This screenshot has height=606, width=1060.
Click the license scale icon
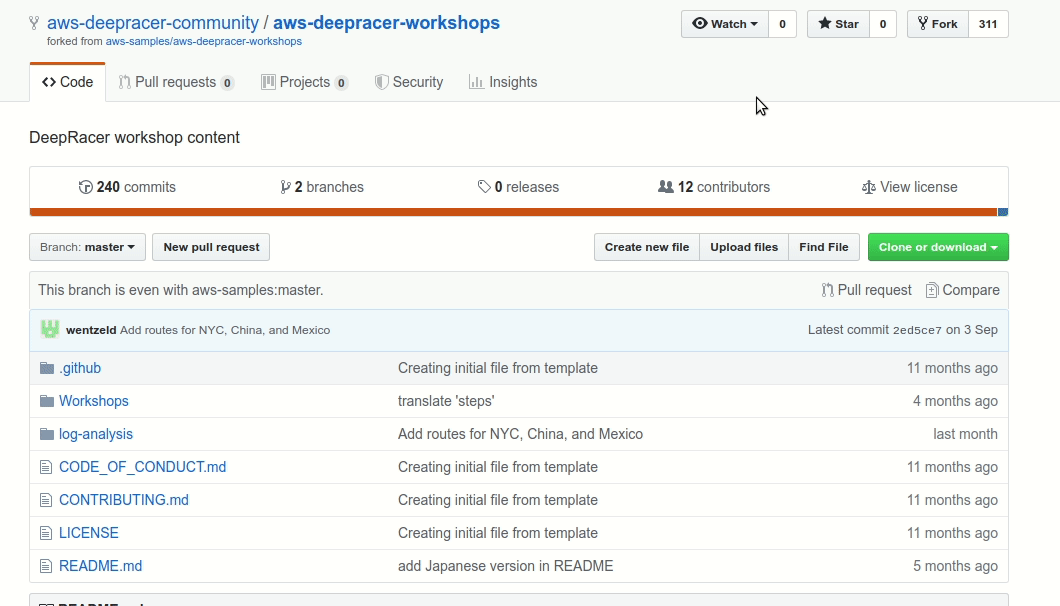click(x=869, y=187)
